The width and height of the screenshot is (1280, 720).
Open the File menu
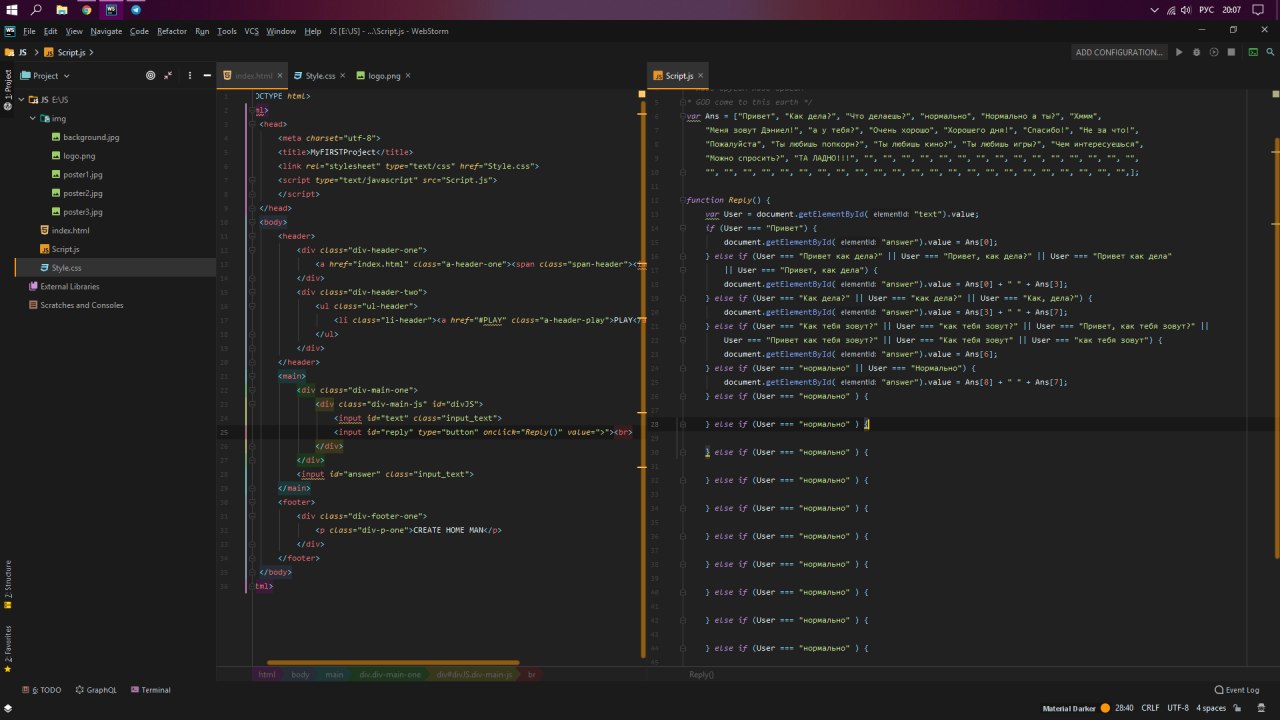(x=29, y=31)
